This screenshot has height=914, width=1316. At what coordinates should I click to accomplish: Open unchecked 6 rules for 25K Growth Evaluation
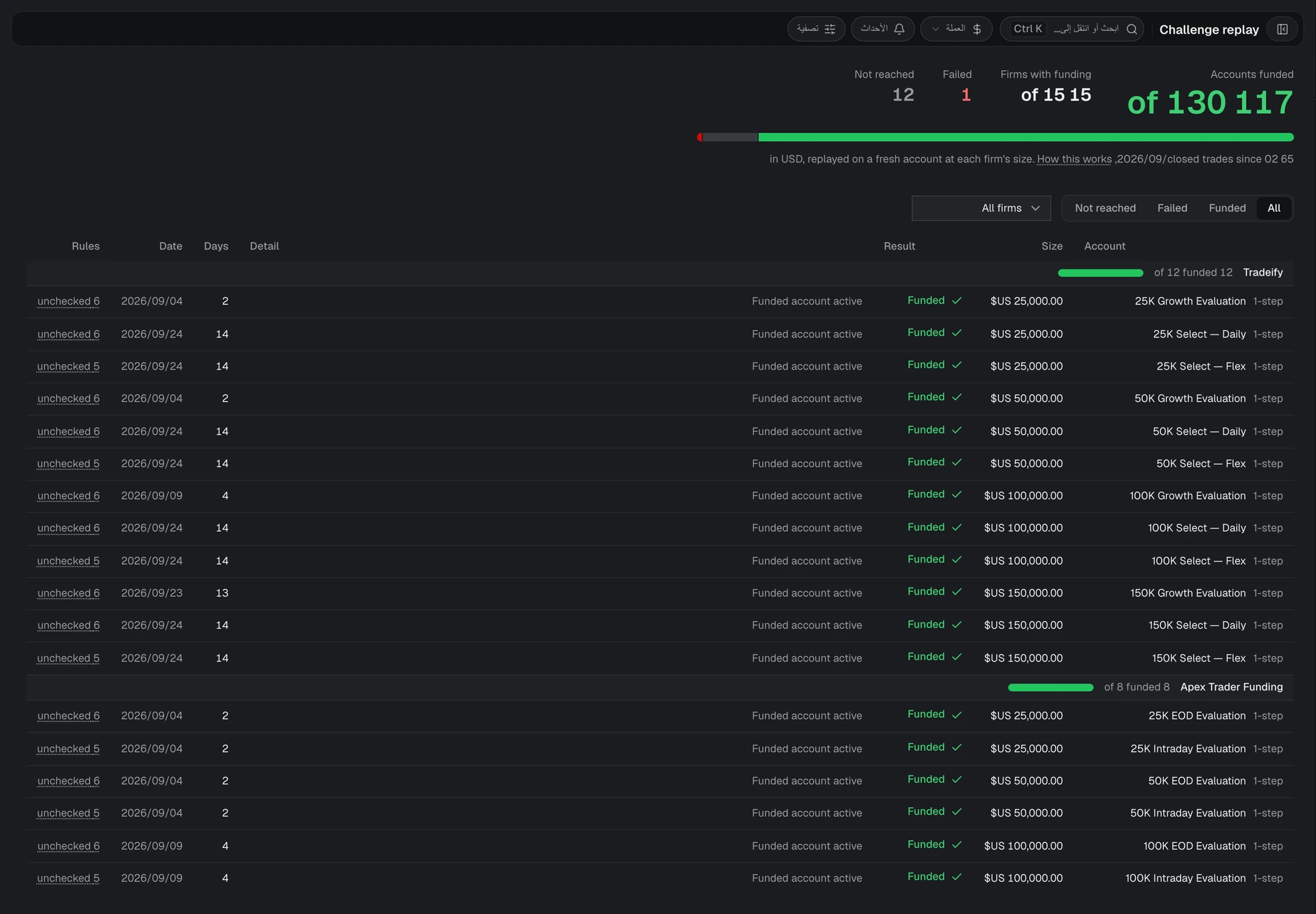[x=69, y=302]
